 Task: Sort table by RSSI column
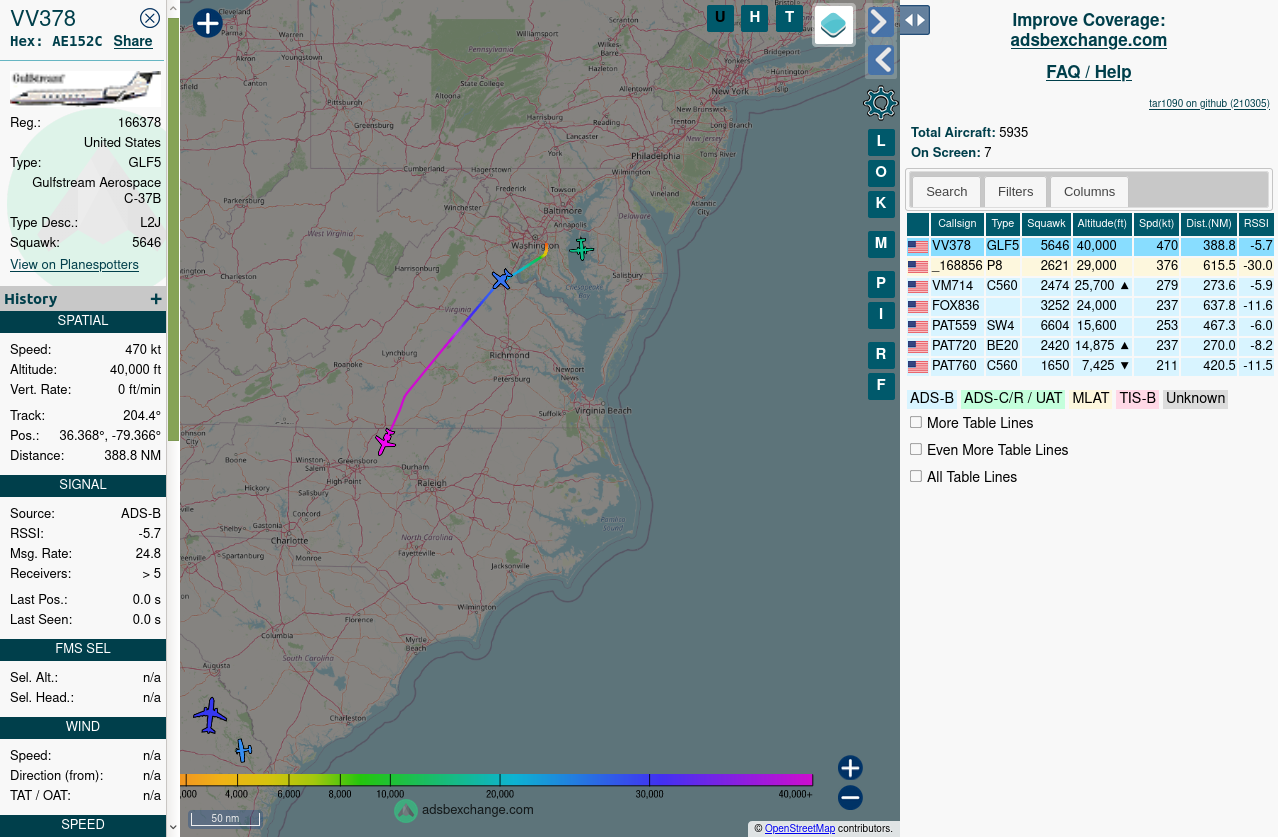coord(1256,224)
